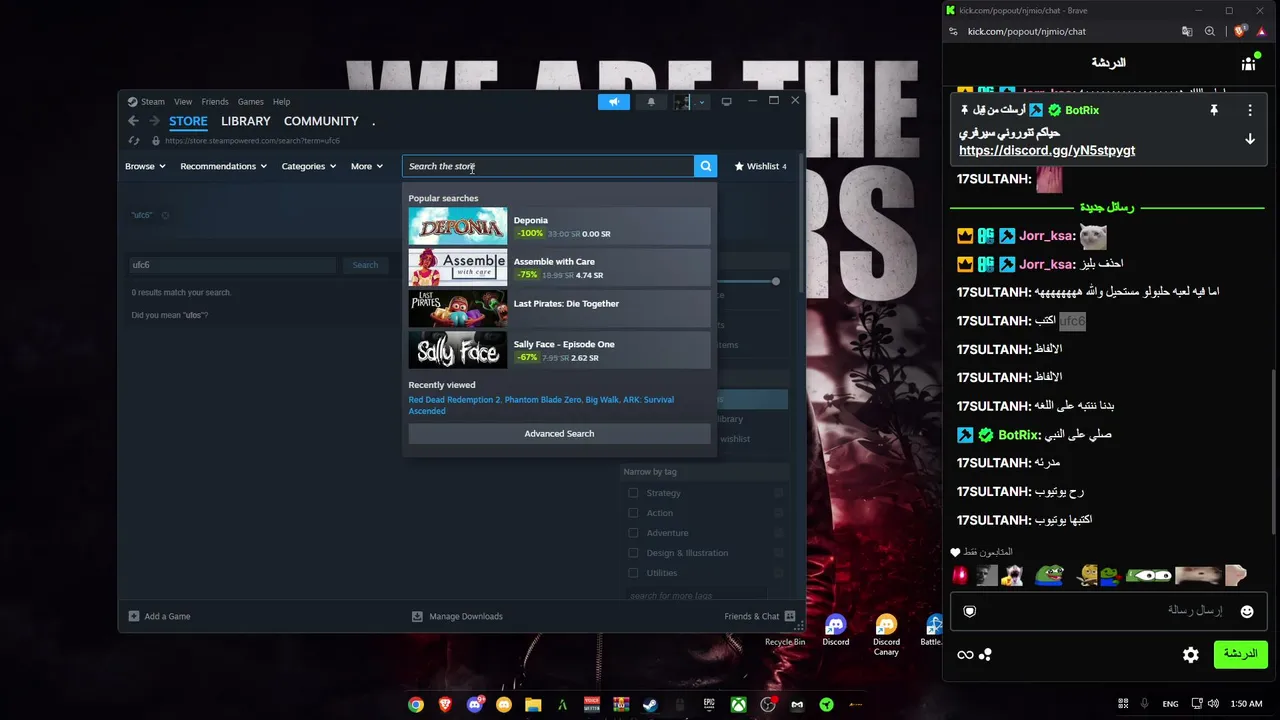1280x720 pixels.
Task: Open the Friends menu
Action: coord(215,102)
